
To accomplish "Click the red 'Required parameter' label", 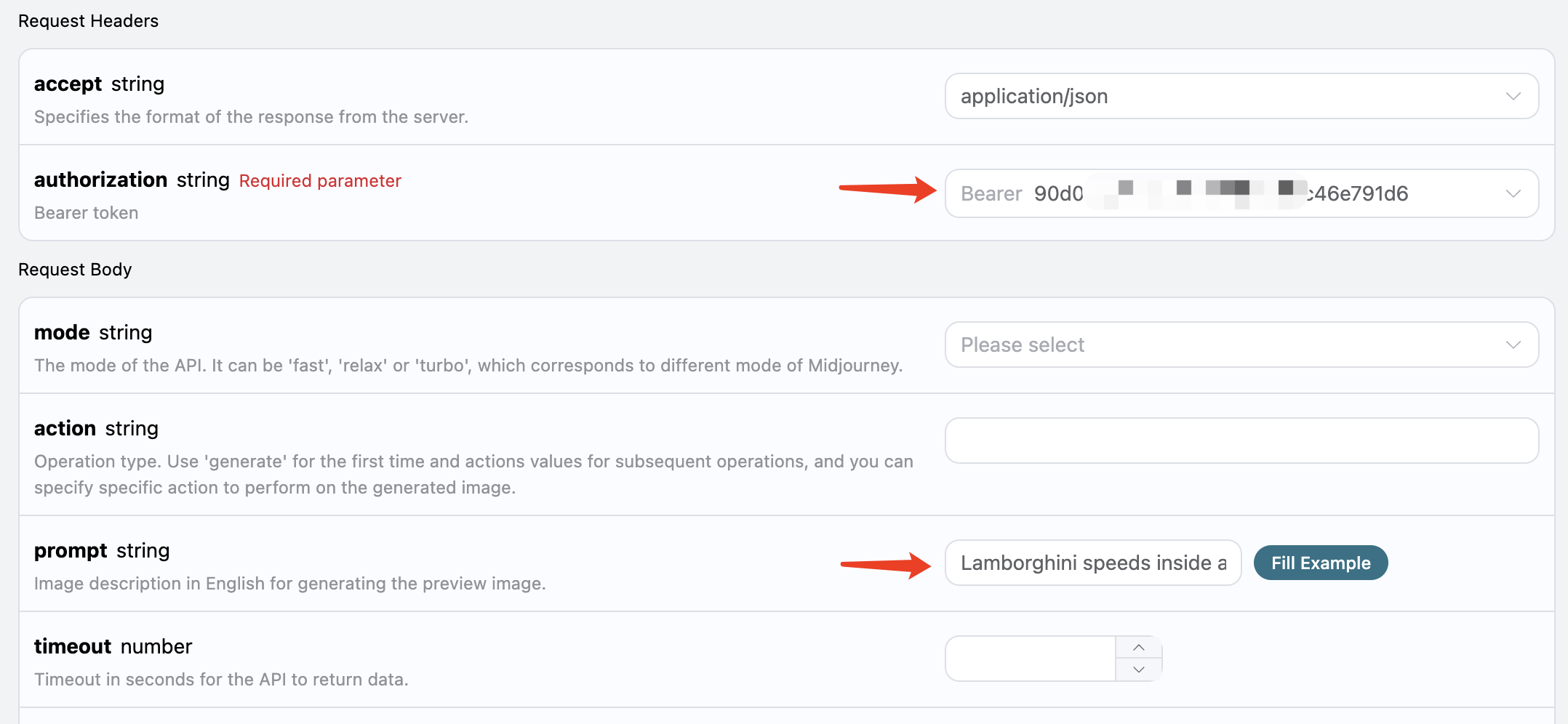I will tap(320, 181).
